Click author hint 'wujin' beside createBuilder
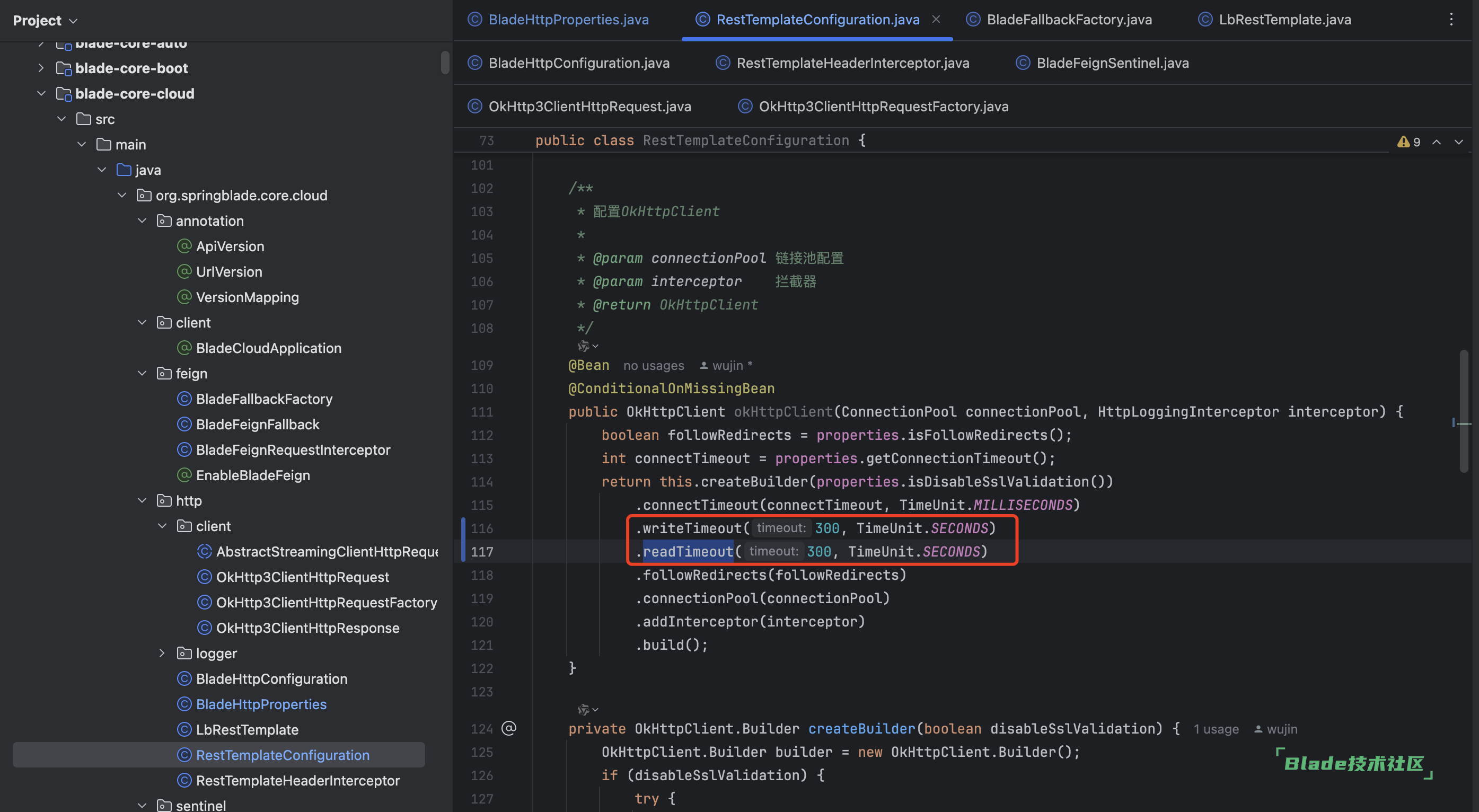1479x812 pixels. click(x=1276, y=729)
